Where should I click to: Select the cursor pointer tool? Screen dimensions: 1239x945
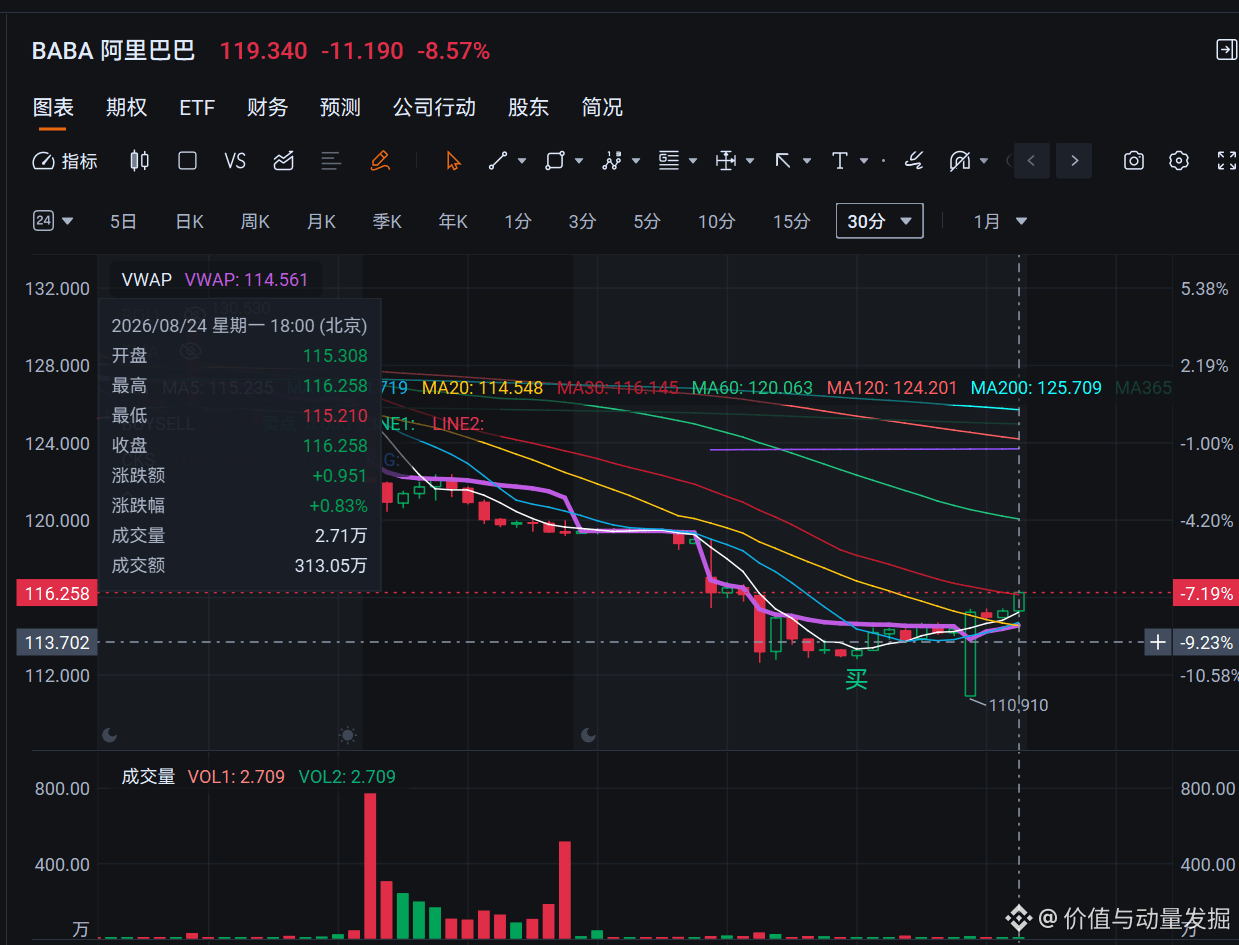coord(453,161)
